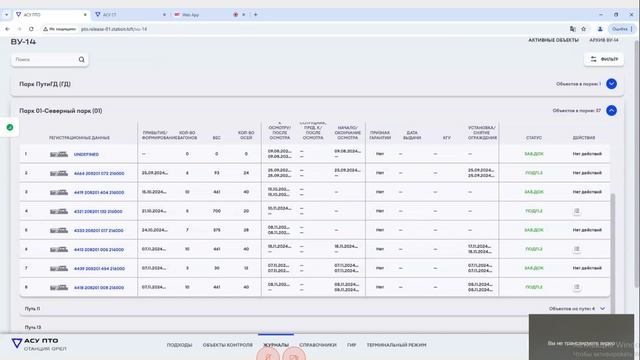Click train icon beside 4419 208201 404 216000
The height and width of the screenshot is (360, 640).
[x=59, y=192]
